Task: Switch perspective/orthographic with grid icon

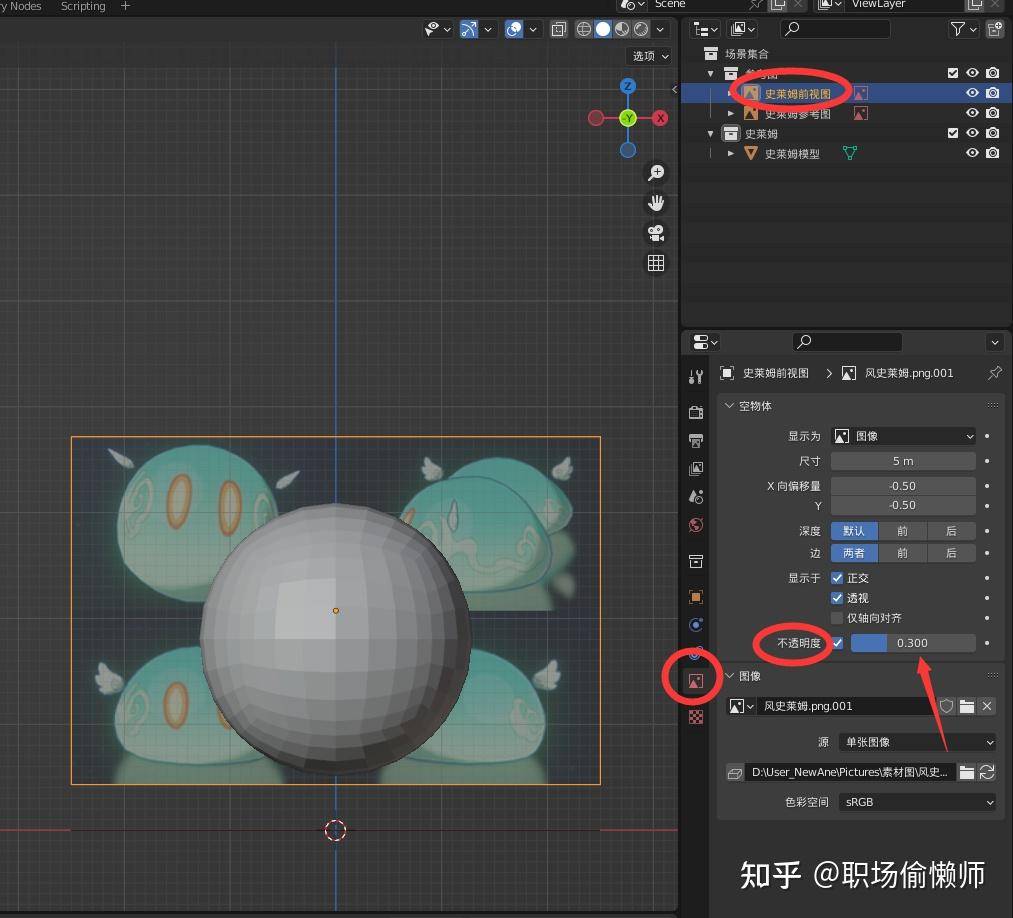Action: point(656,263)
